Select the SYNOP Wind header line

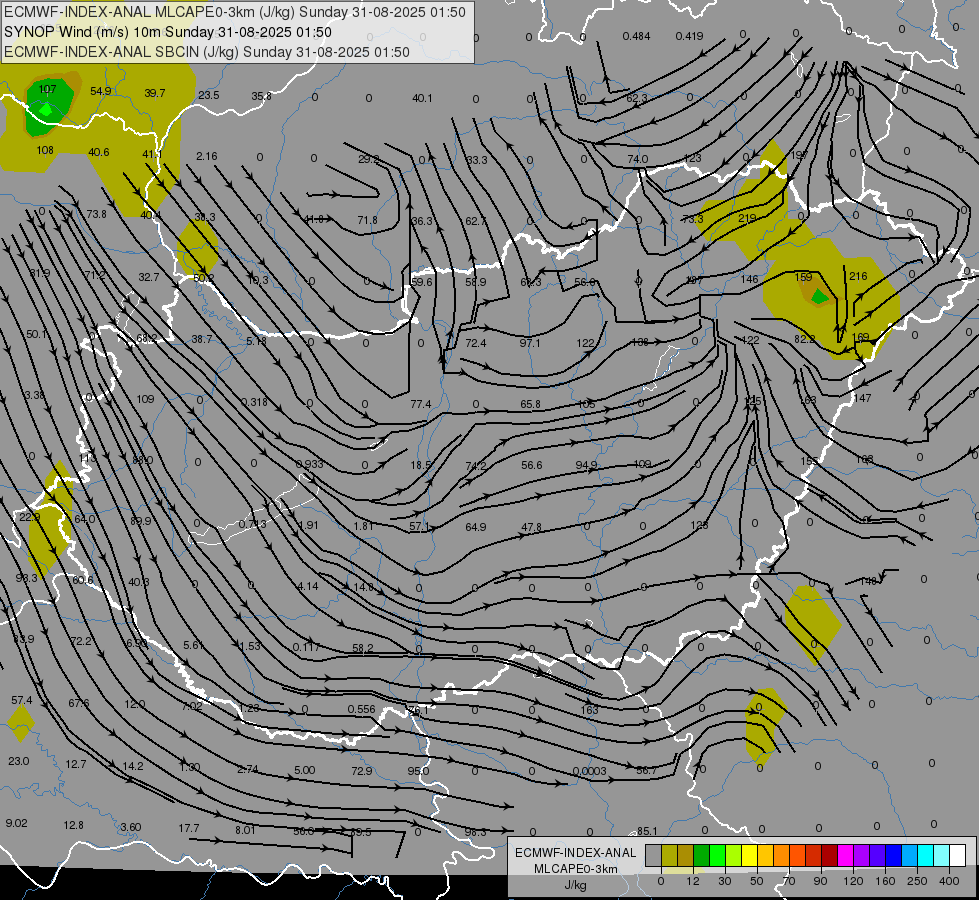pyautogui.click(x=167, y=32)
